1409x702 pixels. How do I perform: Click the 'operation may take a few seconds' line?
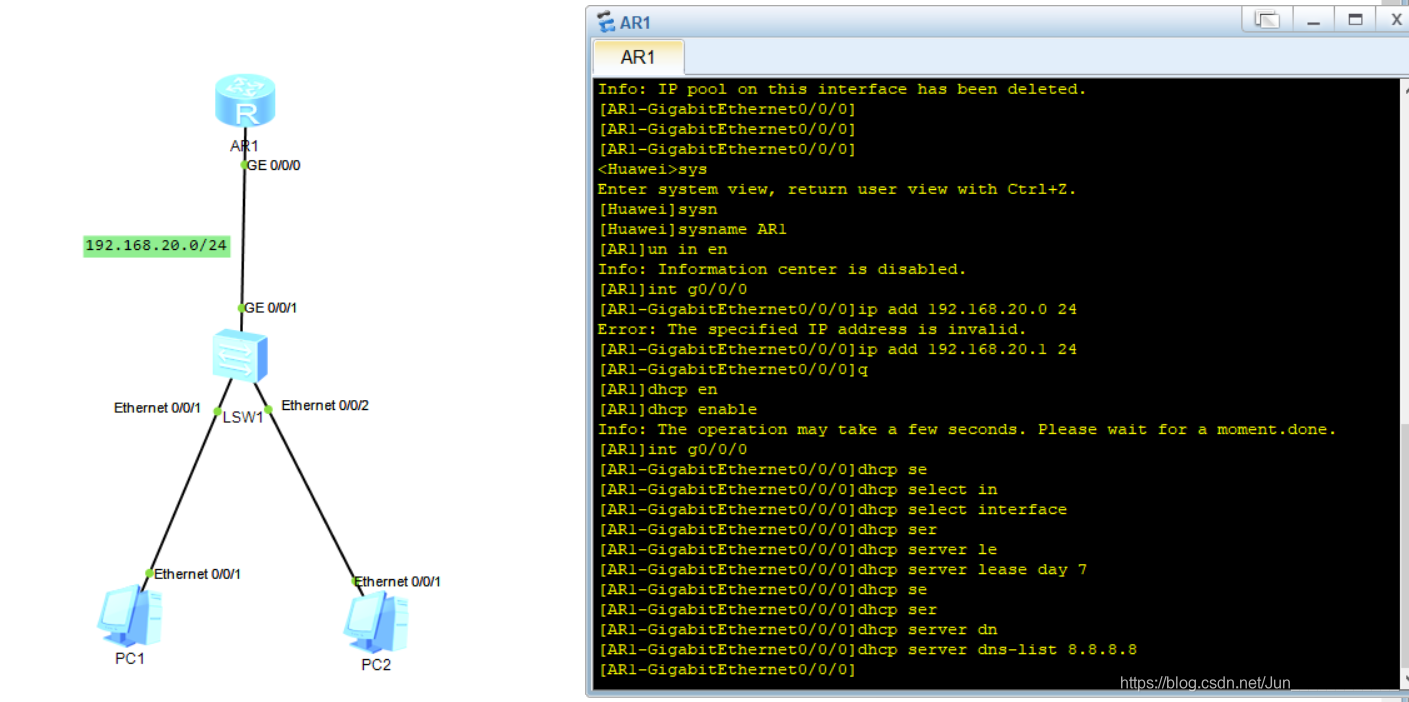click(967, 429)
